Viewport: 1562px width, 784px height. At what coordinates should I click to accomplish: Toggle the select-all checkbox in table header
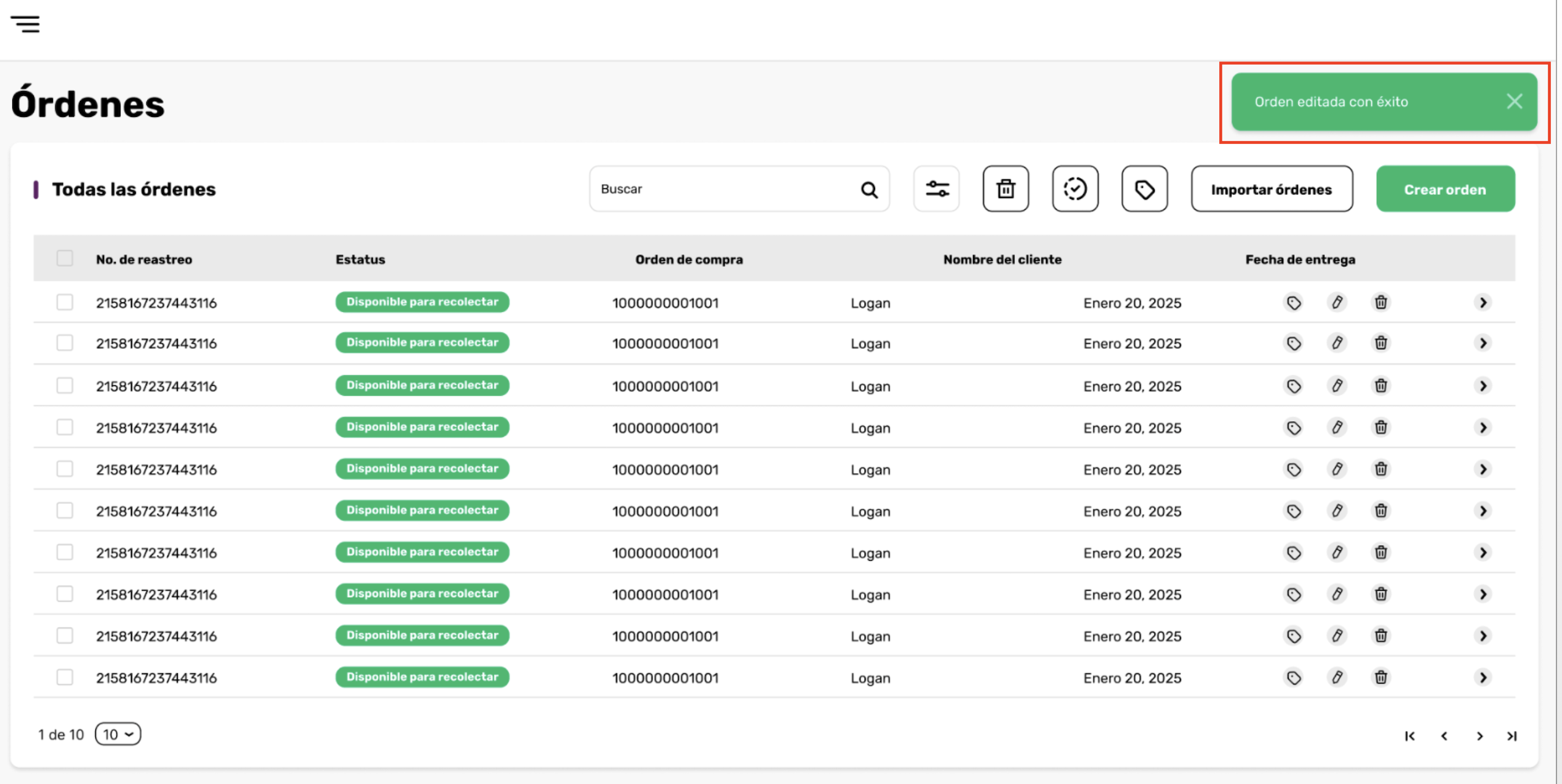coord(65,258)
